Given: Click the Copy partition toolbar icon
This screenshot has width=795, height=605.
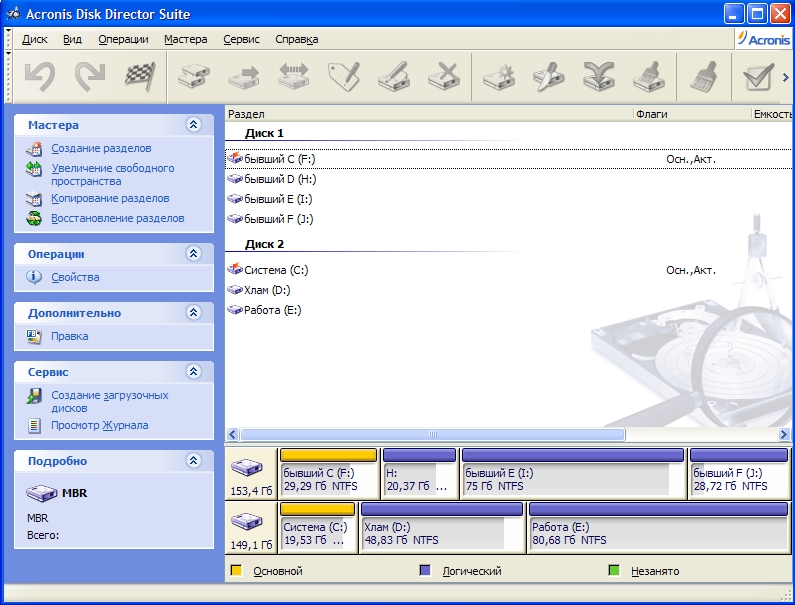Looking at the screenshot, I should pos(194,77).
